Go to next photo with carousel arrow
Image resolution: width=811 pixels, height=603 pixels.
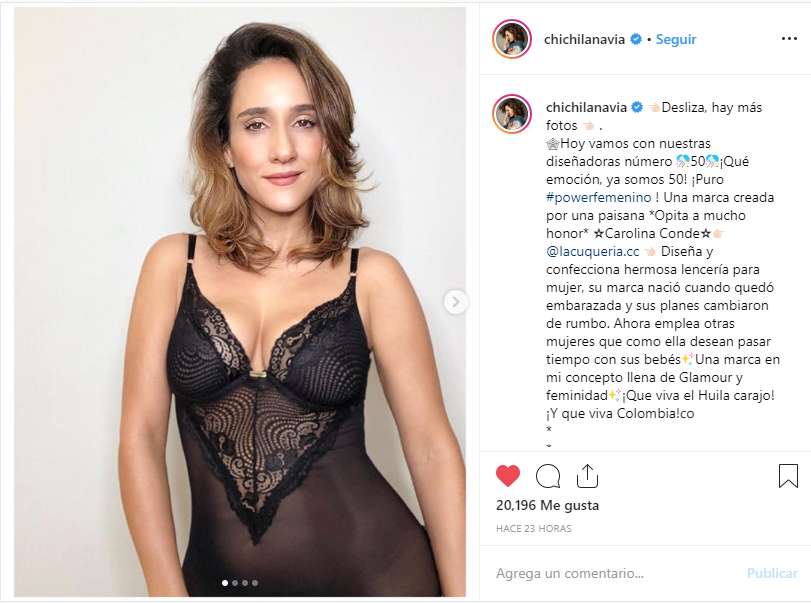(455, 301)
